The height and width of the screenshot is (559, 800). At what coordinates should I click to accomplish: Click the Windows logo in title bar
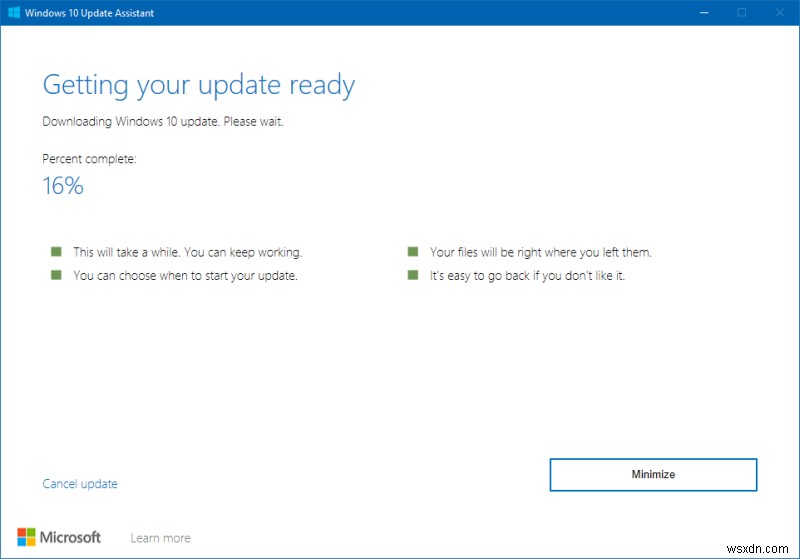click(14, 12)
